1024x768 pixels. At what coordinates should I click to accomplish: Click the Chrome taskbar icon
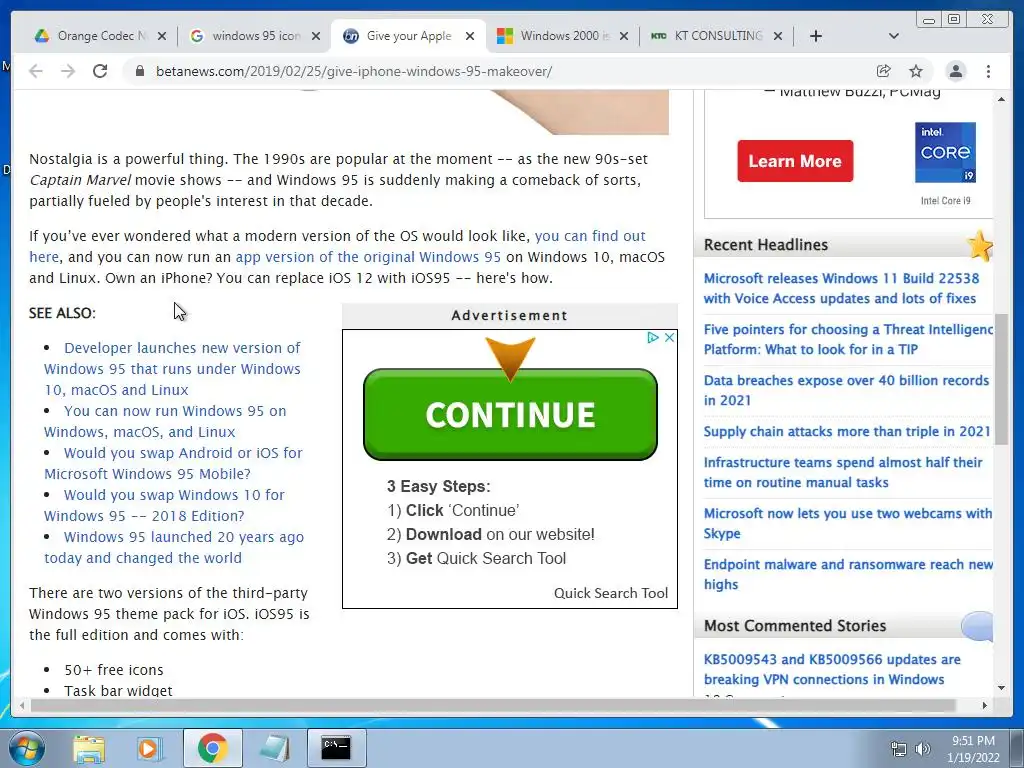212,748
